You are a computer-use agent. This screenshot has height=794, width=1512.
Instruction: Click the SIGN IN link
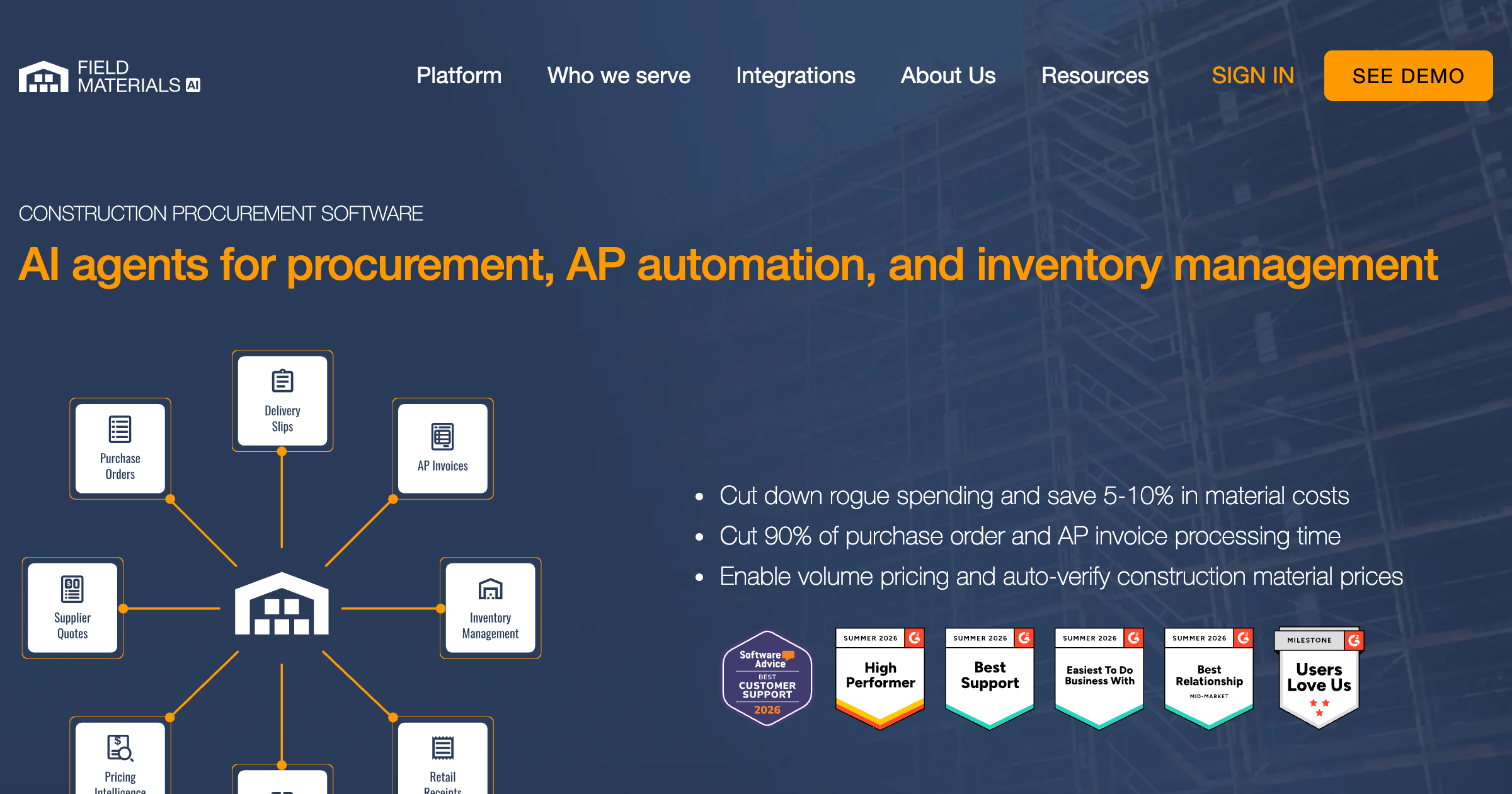(1252, 76)
